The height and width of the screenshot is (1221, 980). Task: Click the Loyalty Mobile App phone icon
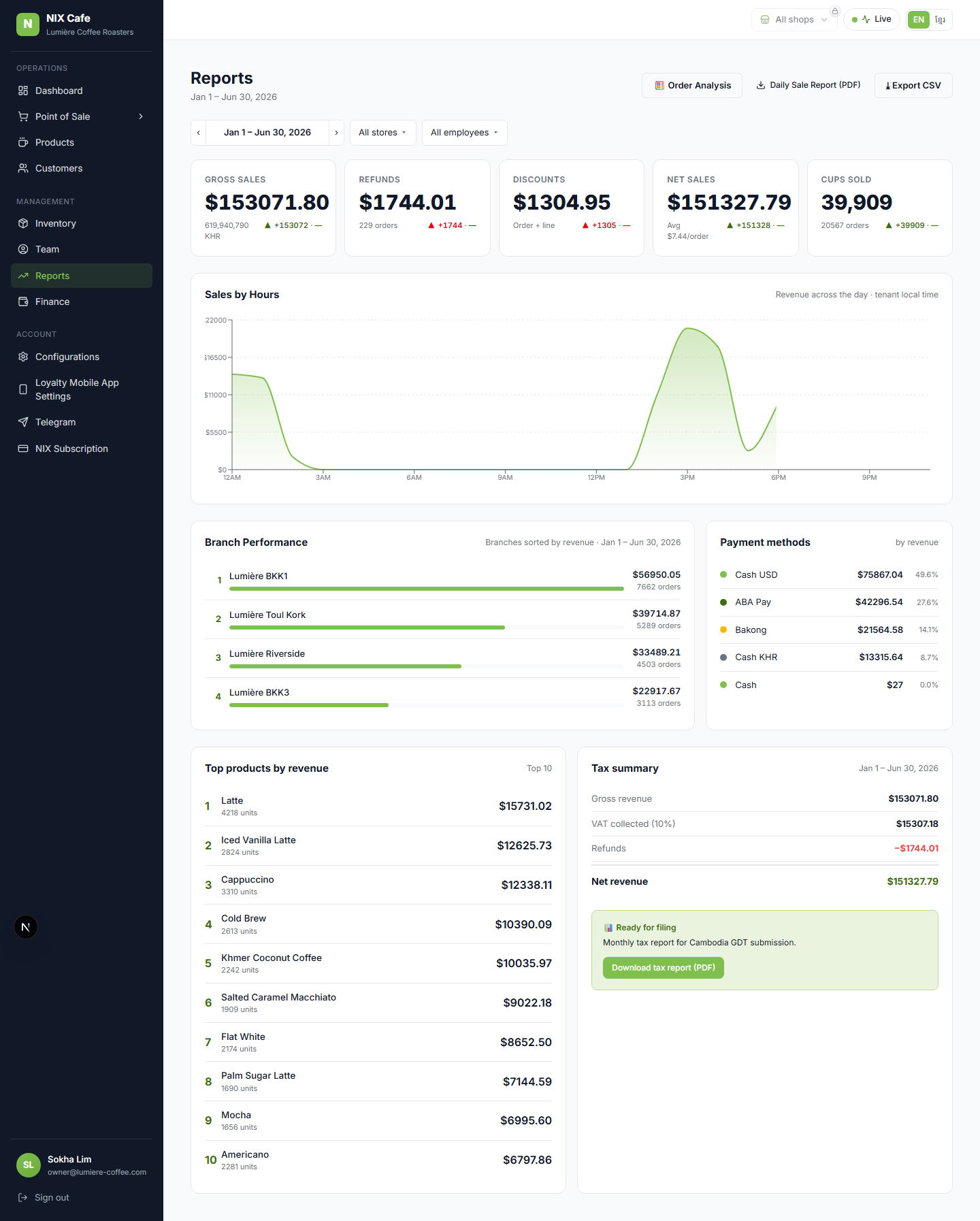point(23,389)
